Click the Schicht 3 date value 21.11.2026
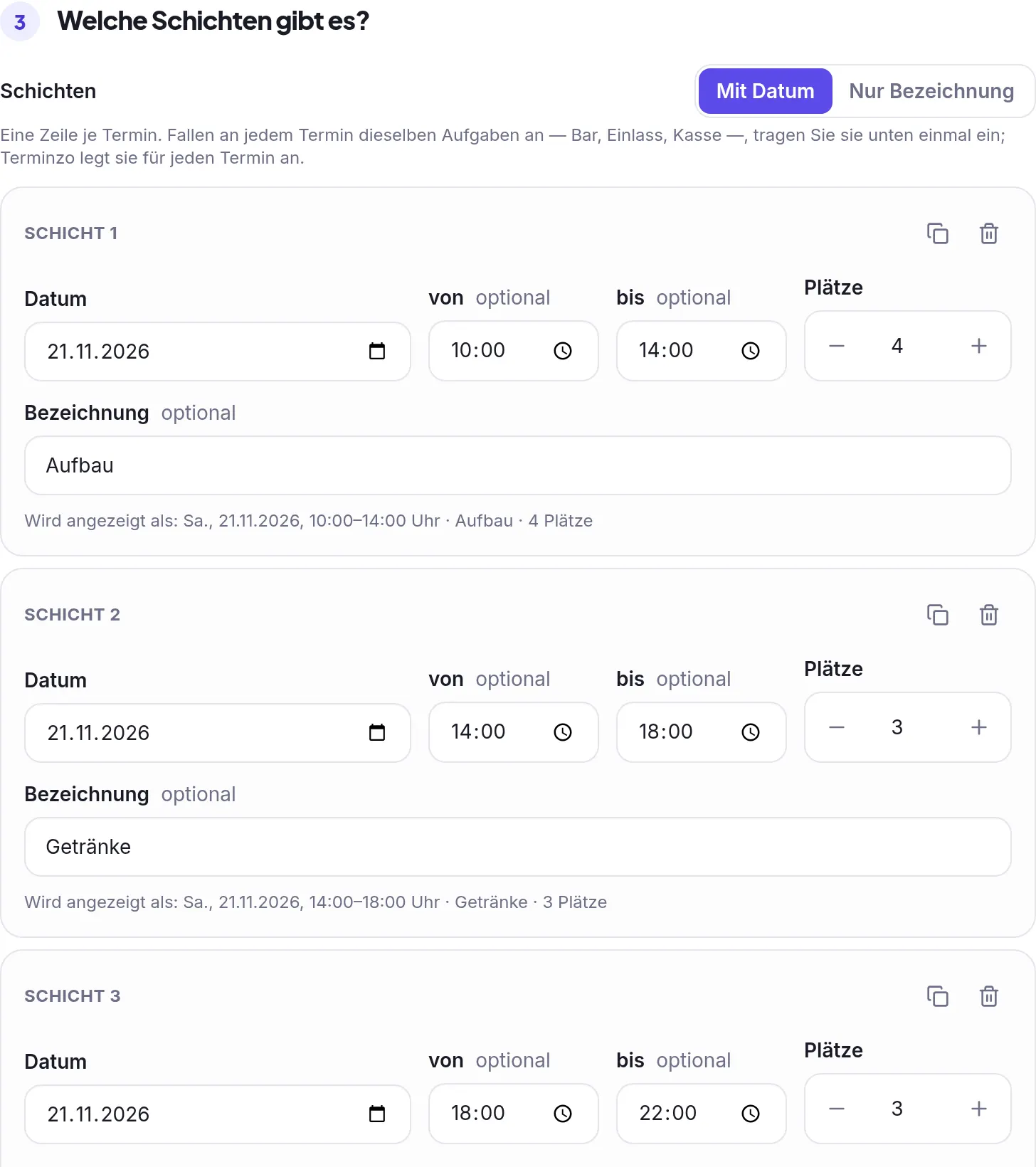Image resolution: width=1036 pixels, height=1167 pixels. tap(98, 1114)
